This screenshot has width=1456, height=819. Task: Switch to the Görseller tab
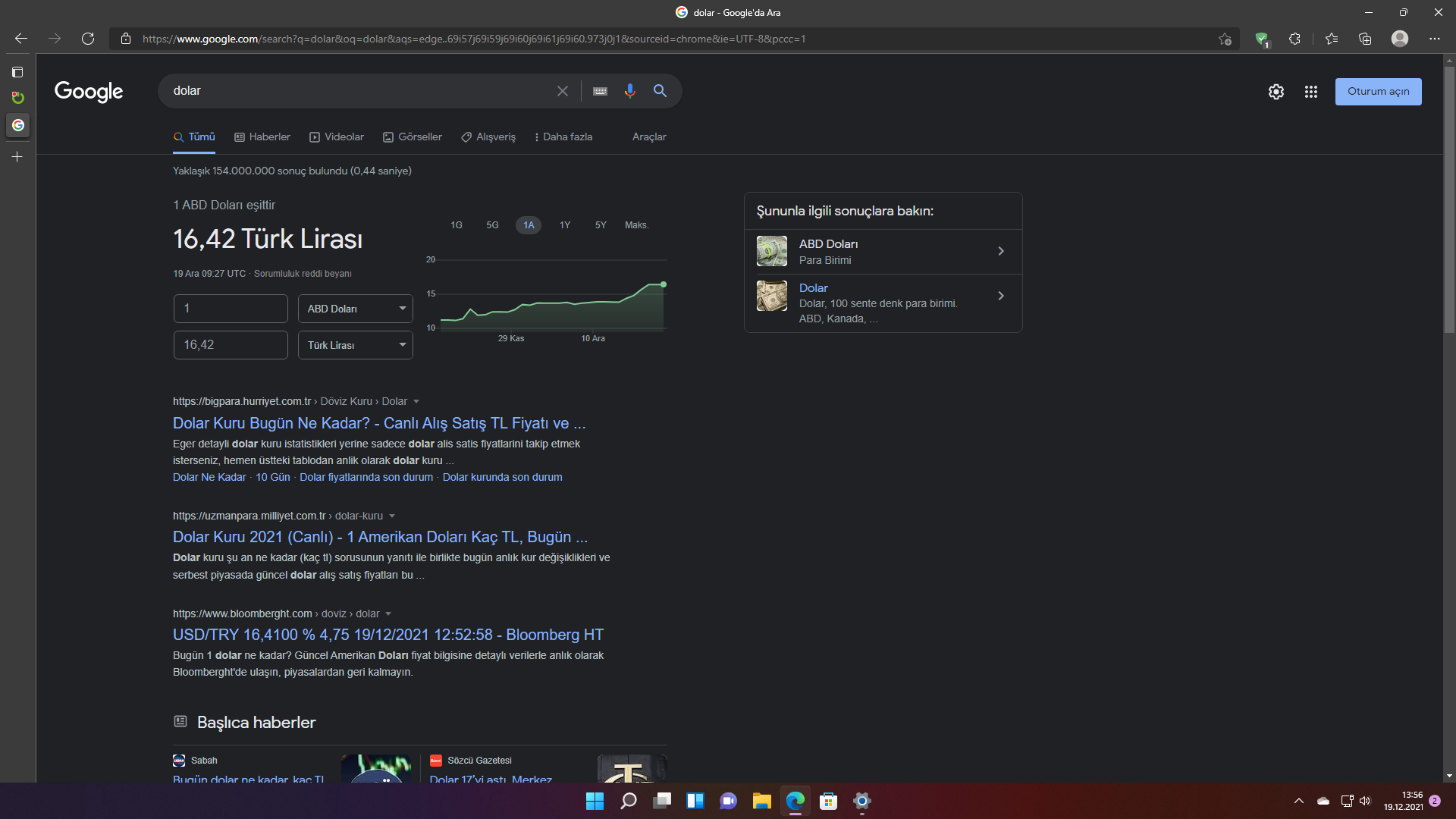(x=413, y=137)
